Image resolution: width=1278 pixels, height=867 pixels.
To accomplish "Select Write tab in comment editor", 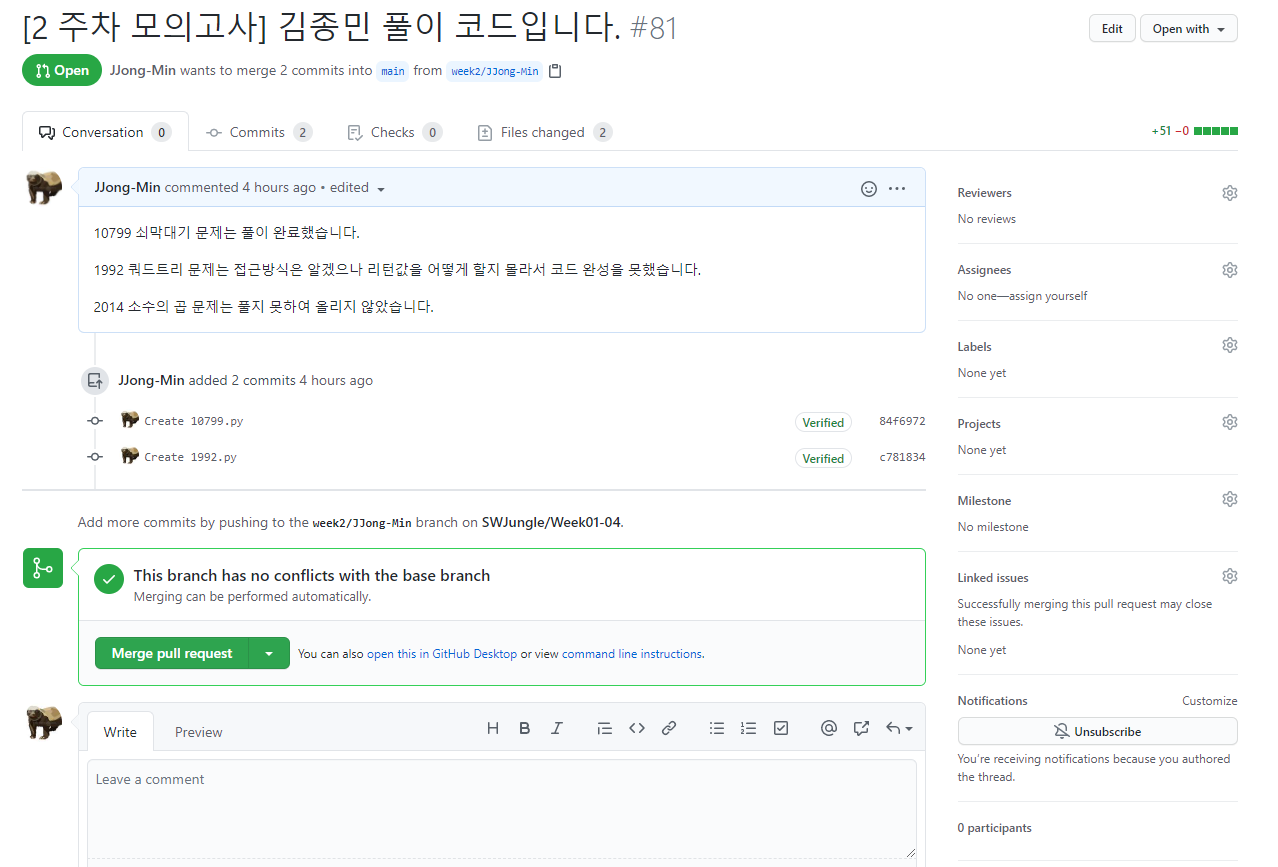I will tap(120, 732).
